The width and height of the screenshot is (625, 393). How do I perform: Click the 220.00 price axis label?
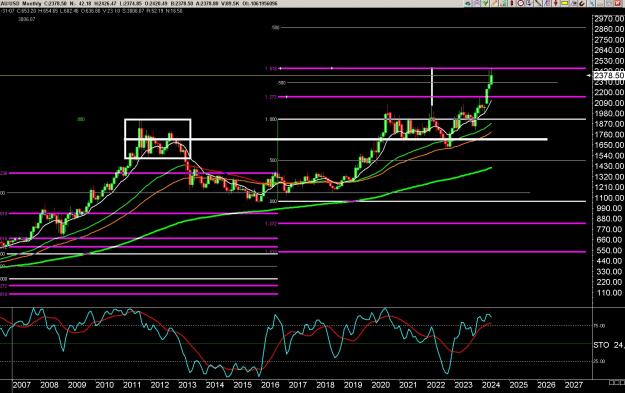pyautogui.click(x=609, y=282)
